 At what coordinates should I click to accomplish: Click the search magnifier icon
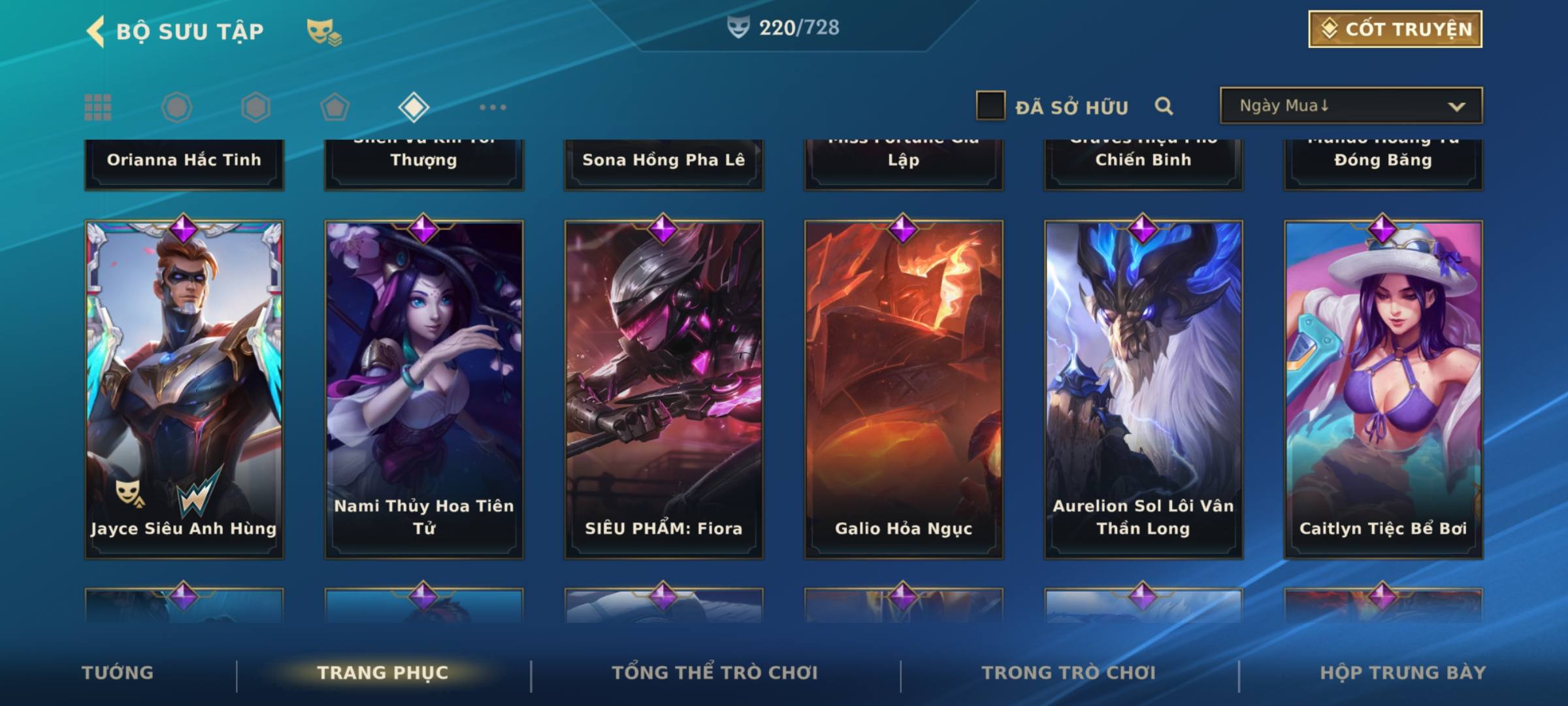point(1164,106)
